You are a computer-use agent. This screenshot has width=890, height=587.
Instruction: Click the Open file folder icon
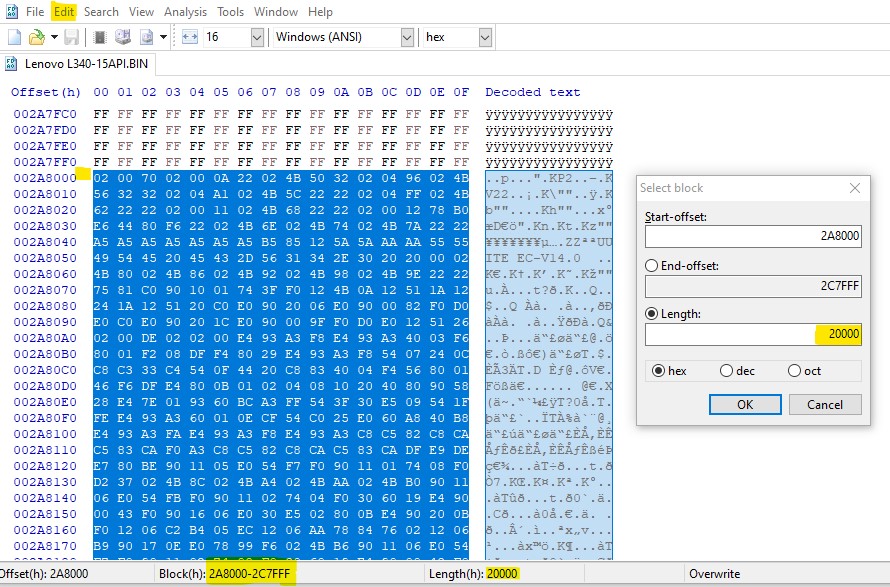36,37
